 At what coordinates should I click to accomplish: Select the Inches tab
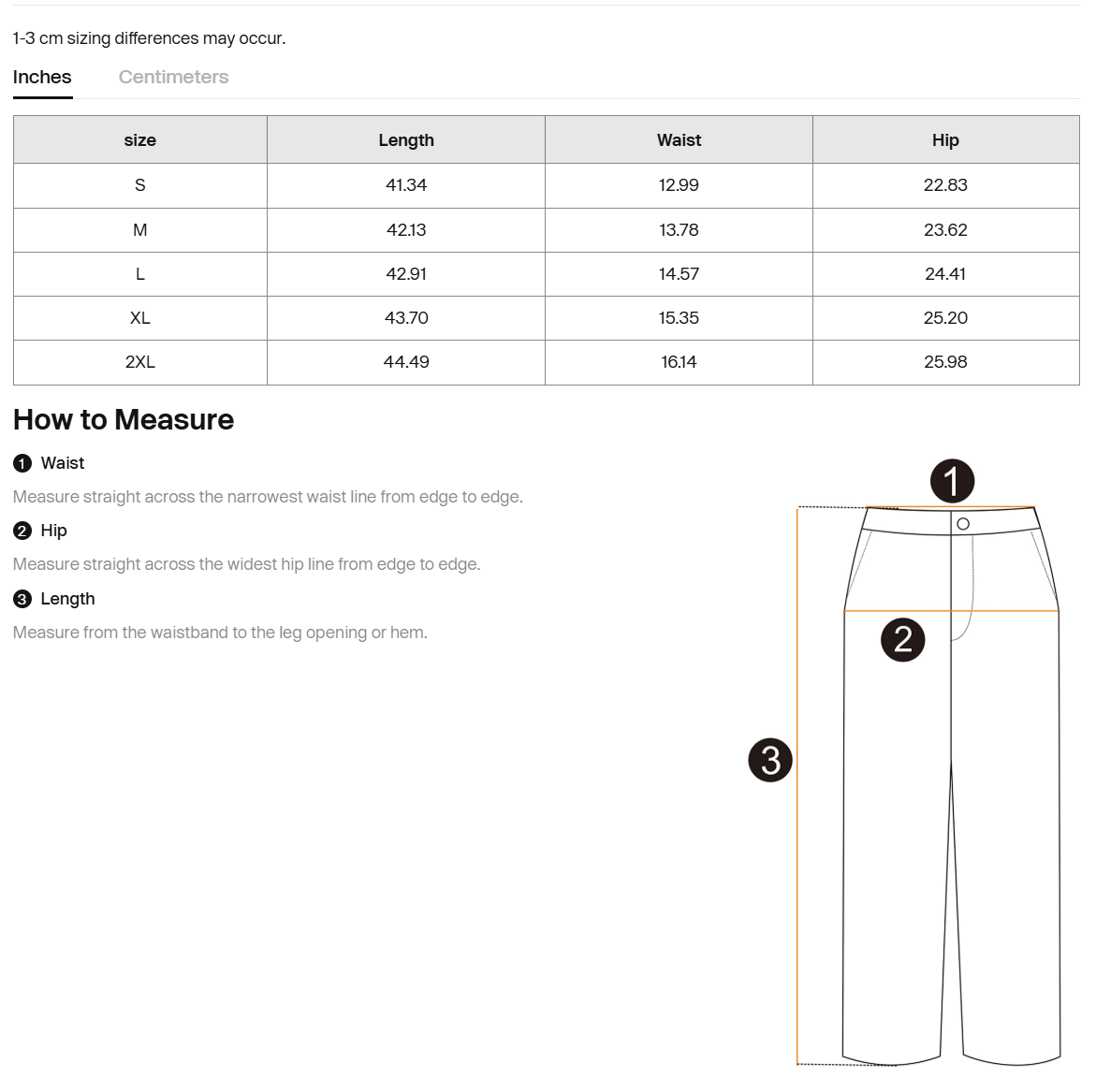(x=42, y=77)
